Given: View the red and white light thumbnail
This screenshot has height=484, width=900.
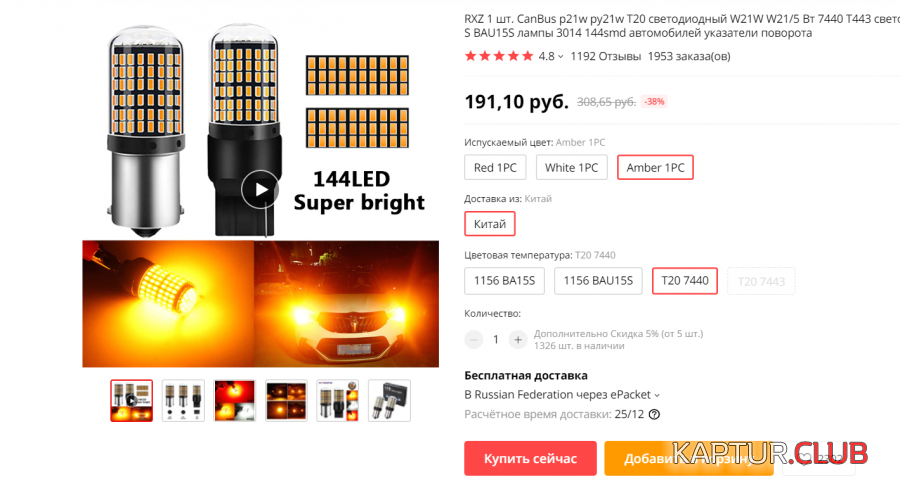Looking at the screenshot, I should click(234, 401).
